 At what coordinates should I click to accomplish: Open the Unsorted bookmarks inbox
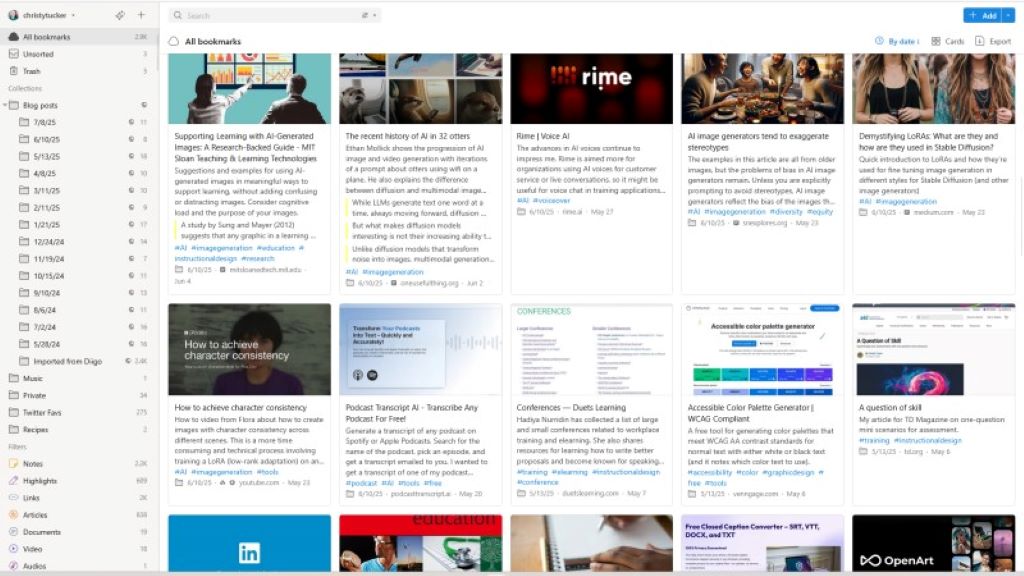(38, 54)
